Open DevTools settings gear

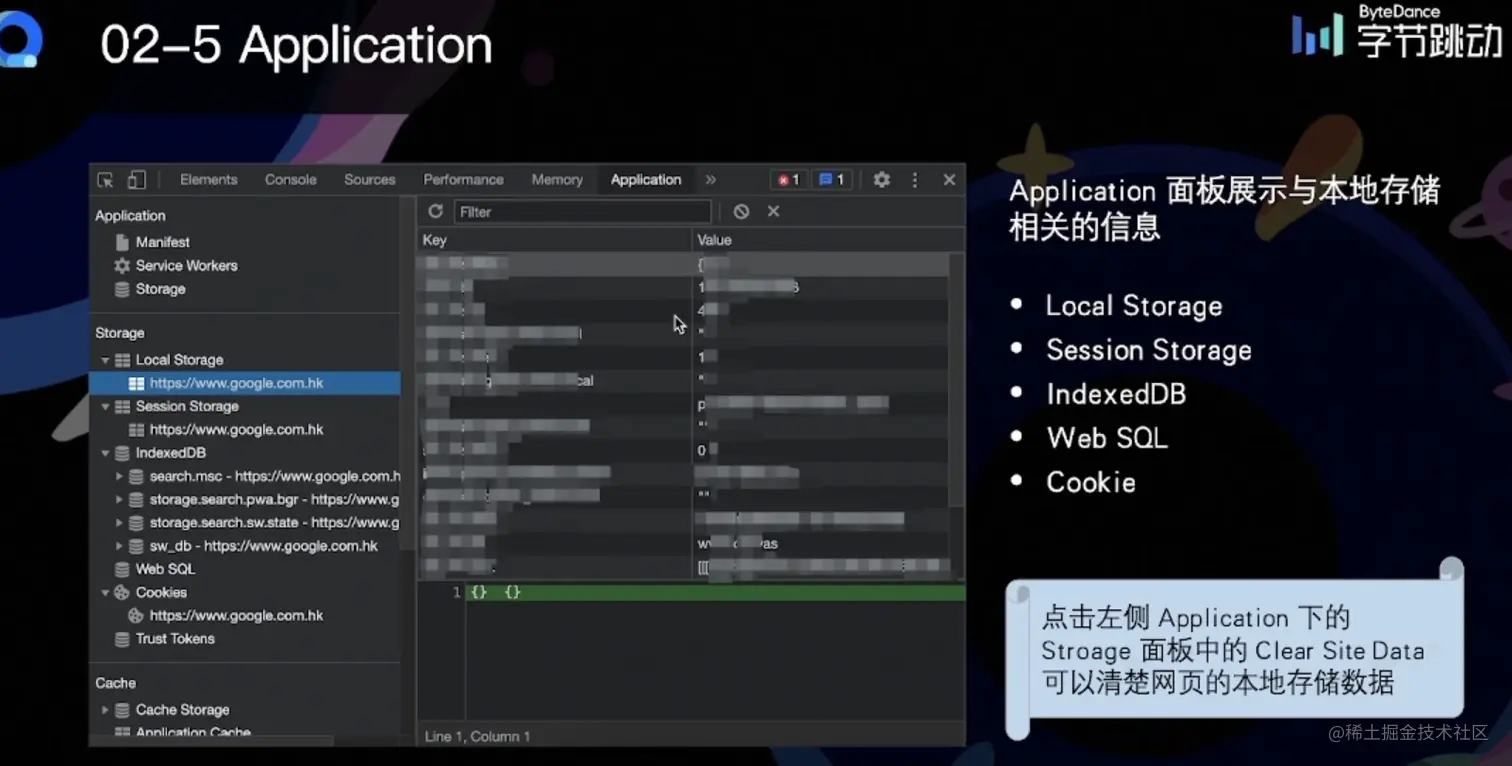point(881,180)
